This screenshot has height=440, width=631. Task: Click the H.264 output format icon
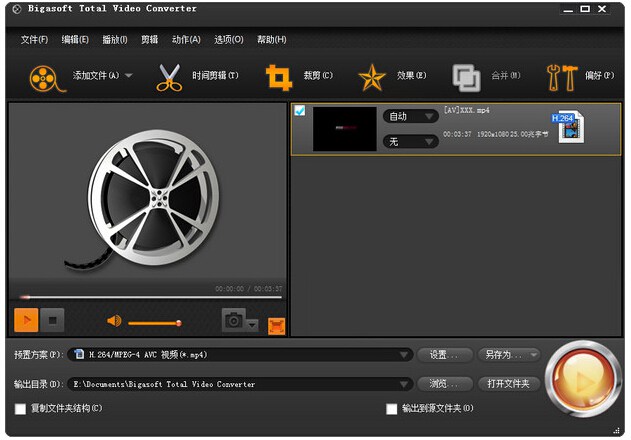click(568, 127)
